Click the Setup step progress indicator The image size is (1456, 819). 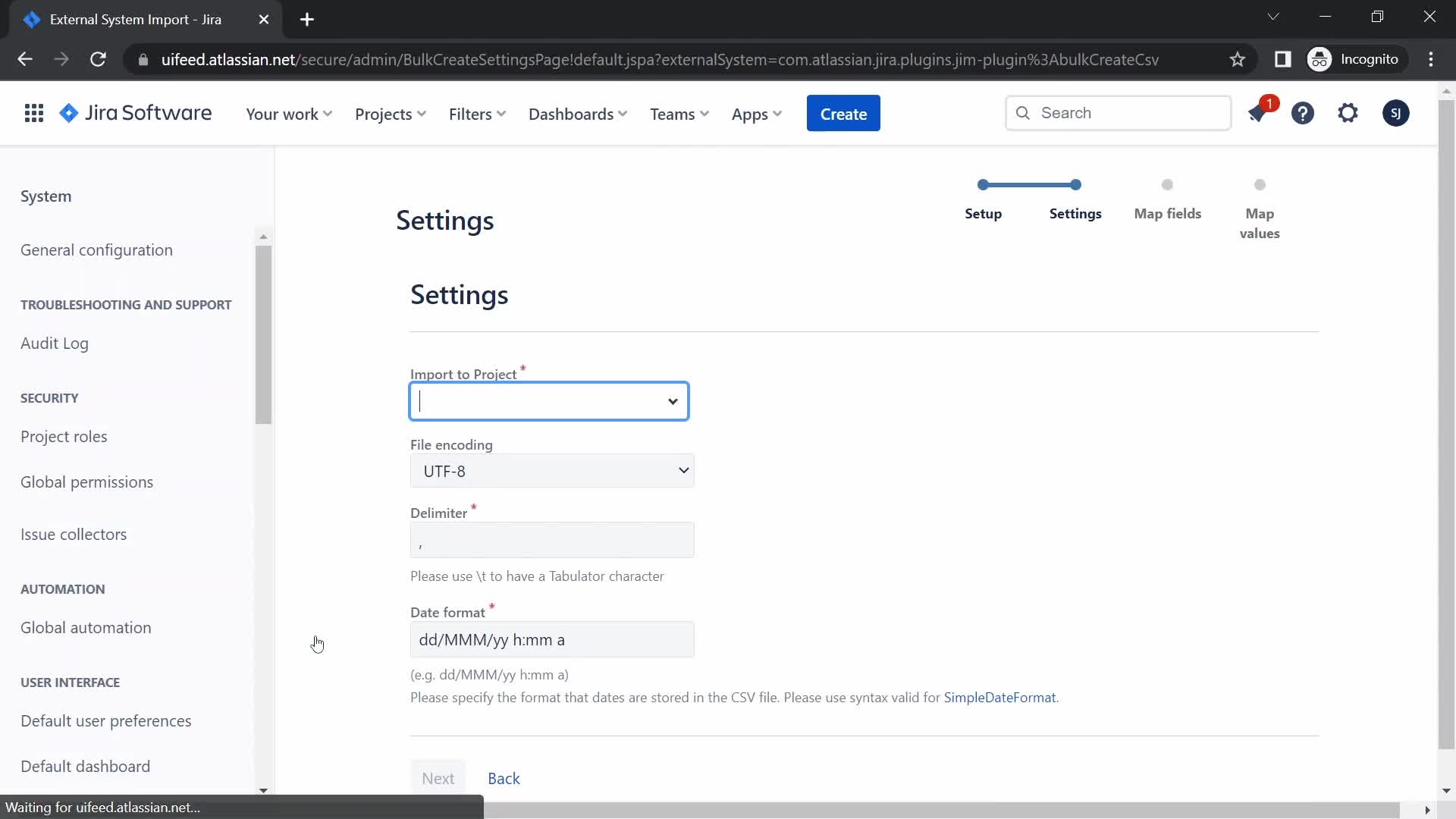tap(983, 185)
